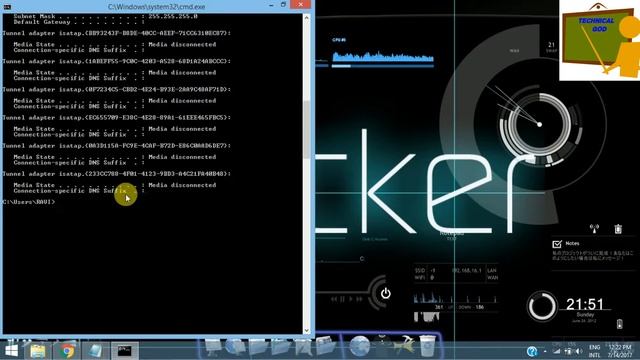Click the 'Tunnel adapter isatap.{BB93243F' line
Screen dimensions: 640x360
117,33
